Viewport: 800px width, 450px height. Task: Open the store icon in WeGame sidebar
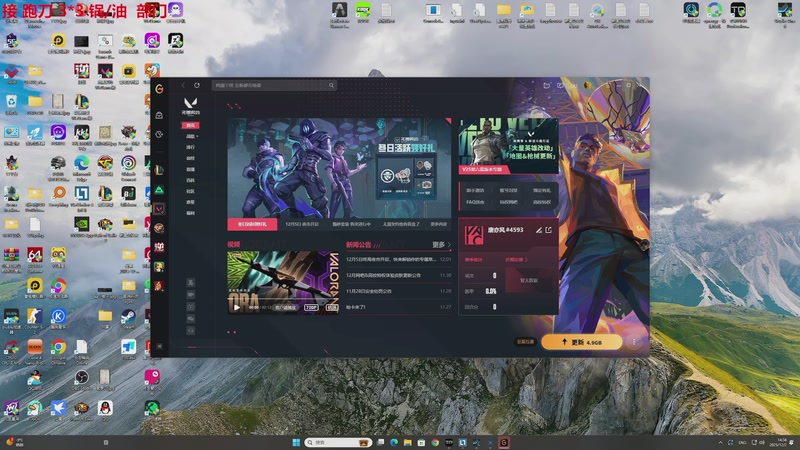click(159, 115)
